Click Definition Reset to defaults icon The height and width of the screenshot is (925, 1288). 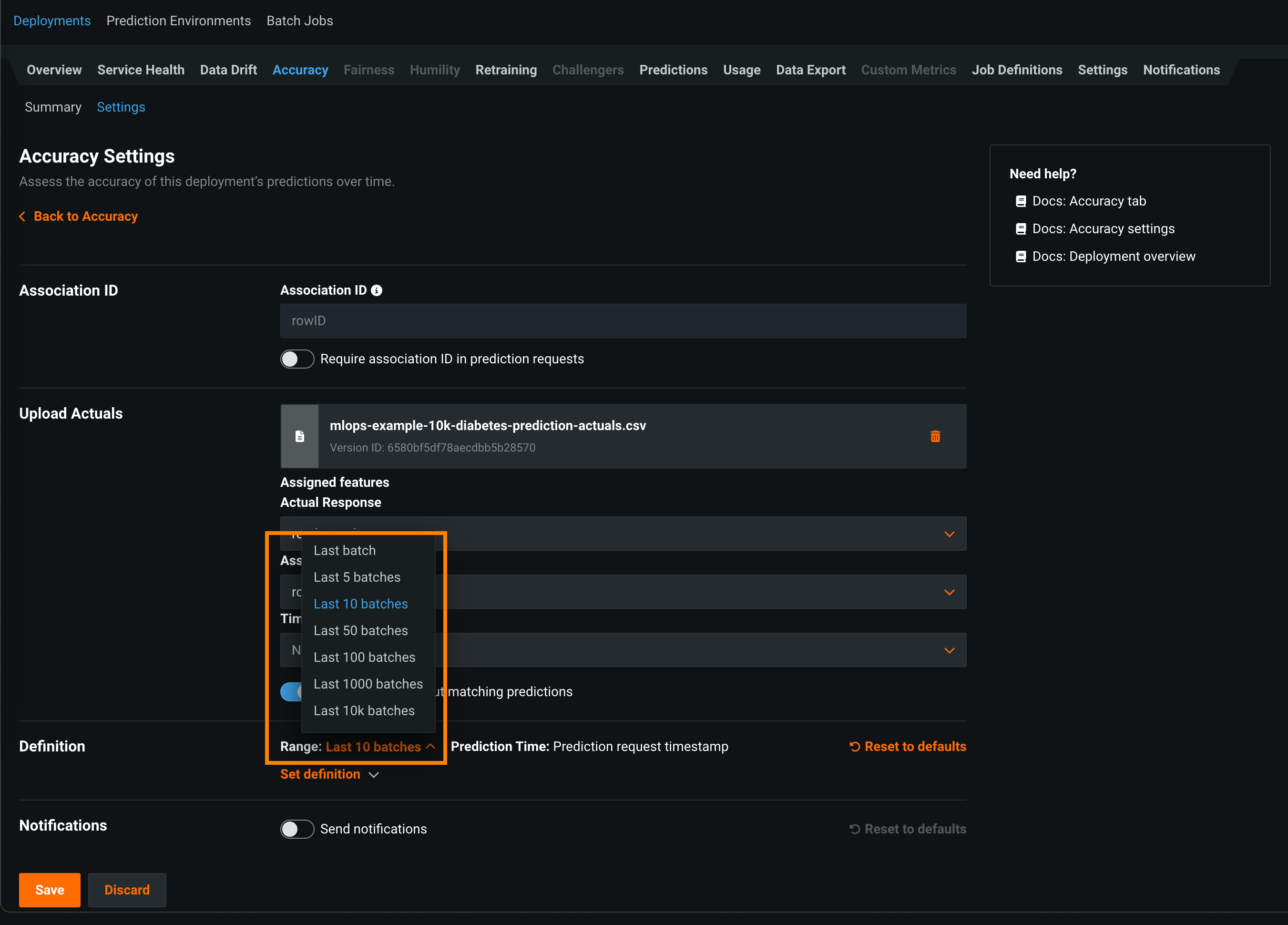pyautogui.click(x=855, y=747)
